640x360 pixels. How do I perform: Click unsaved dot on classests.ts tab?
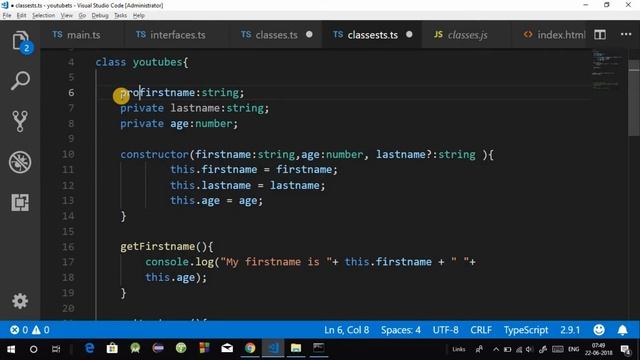click(x=409, y=35)
